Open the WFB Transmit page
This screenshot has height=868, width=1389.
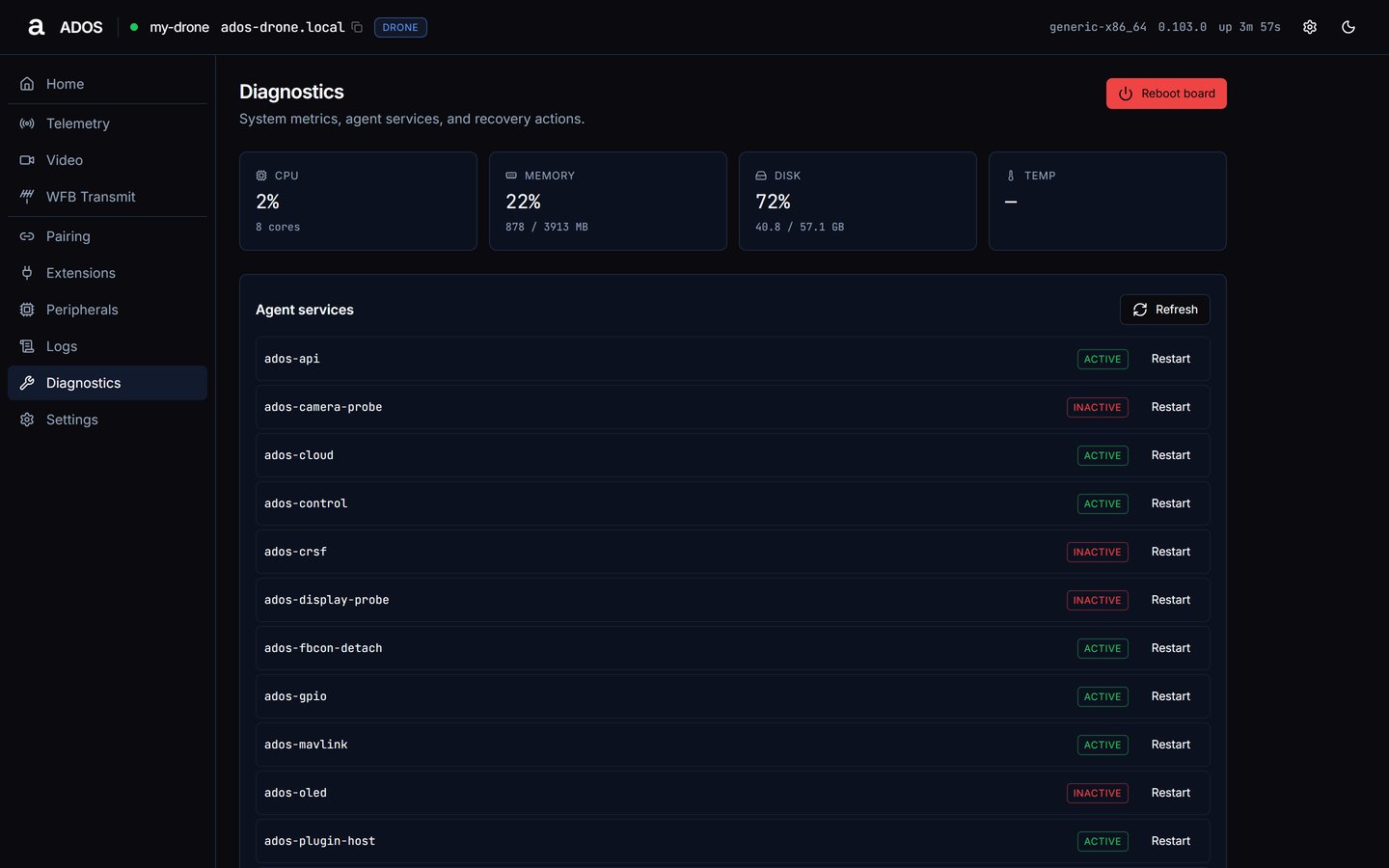coord(107,197)
